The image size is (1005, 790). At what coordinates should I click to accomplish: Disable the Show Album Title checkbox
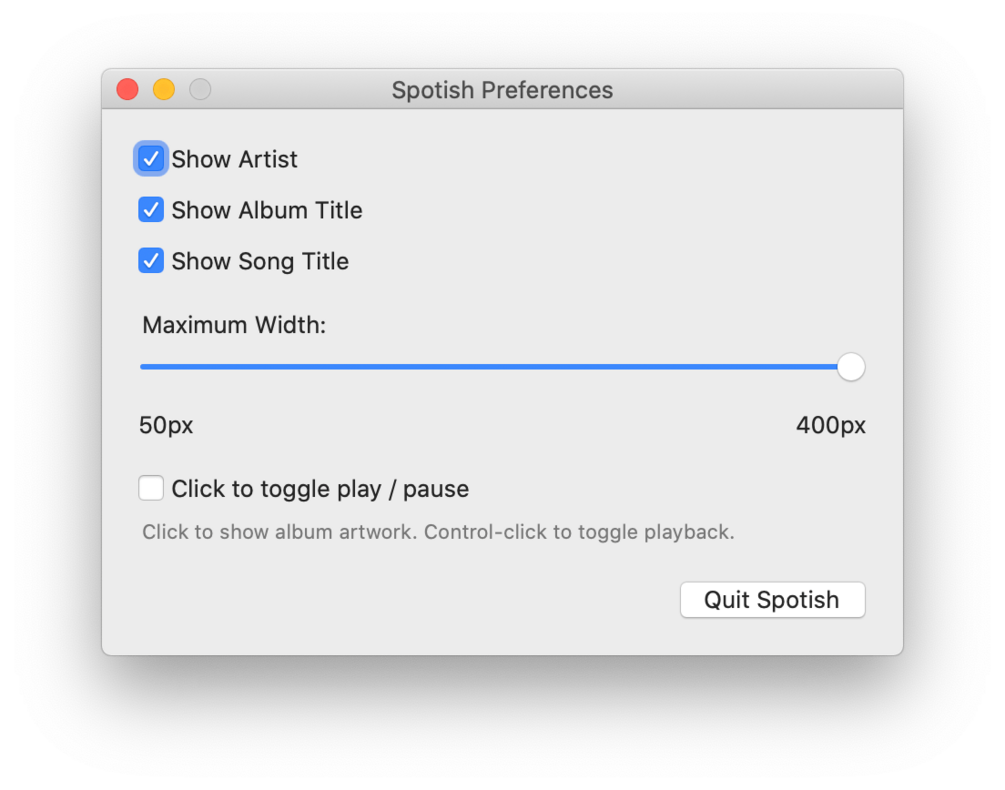(x=151, y=210)
